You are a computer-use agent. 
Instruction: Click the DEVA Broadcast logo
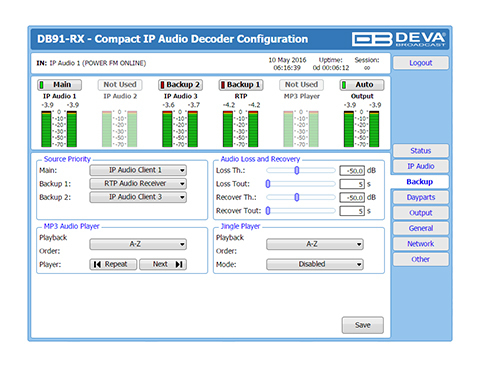(399, 39)
